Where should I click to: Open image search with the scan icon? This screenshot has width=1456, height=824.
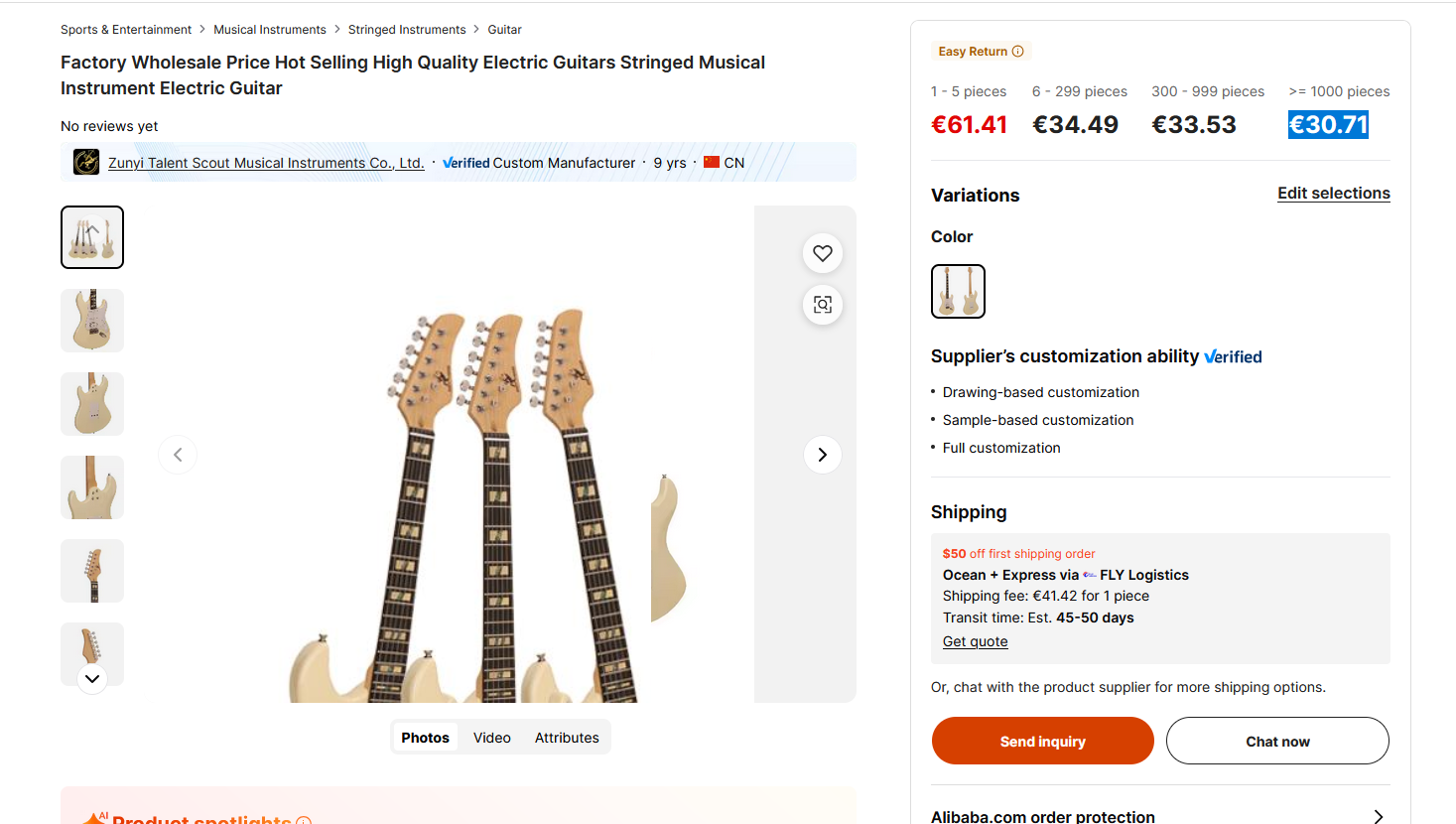point(823,305)
